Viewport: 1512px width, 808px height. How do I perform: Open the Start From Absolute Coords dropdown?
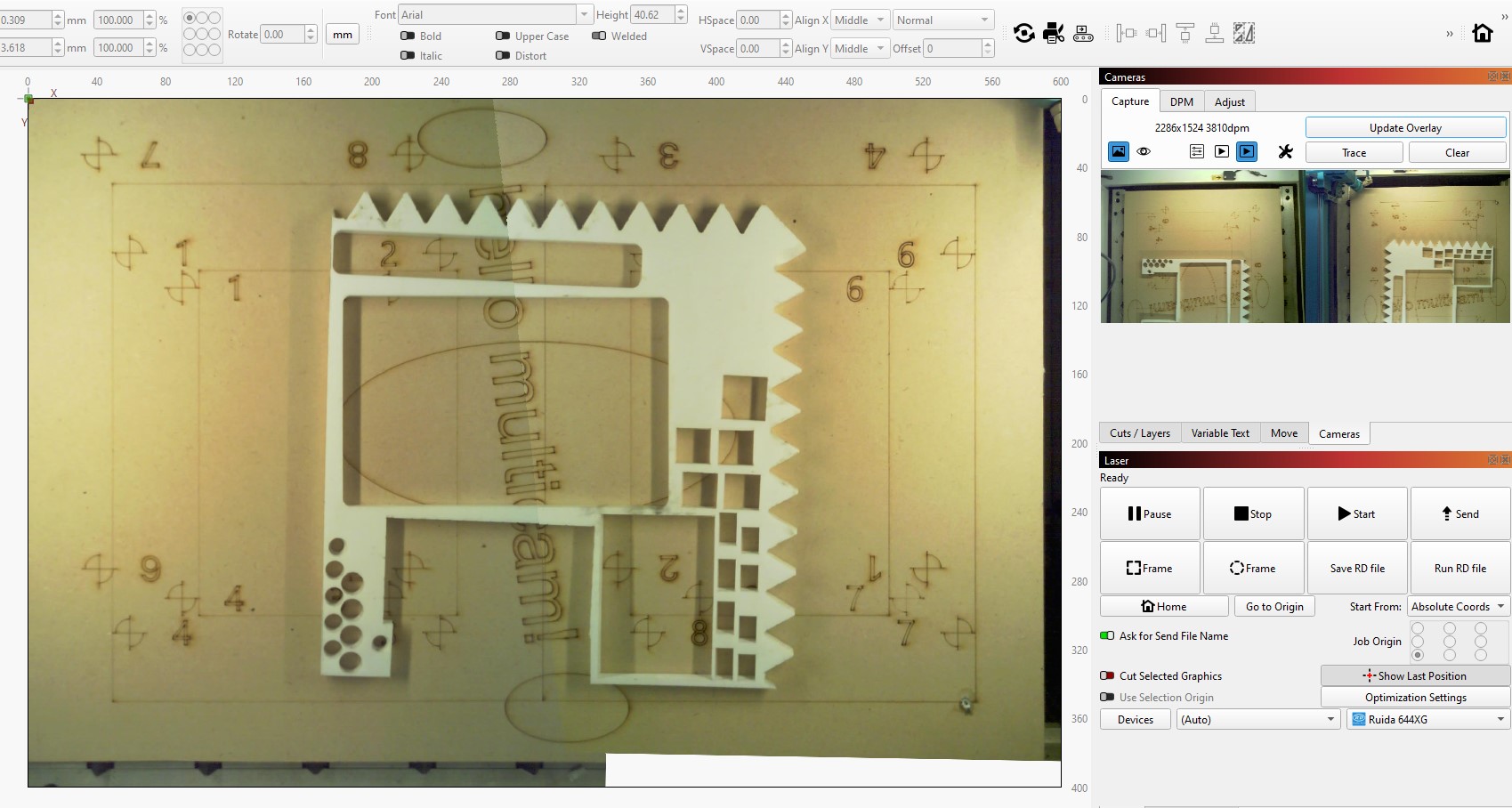tap(1458, 607)
